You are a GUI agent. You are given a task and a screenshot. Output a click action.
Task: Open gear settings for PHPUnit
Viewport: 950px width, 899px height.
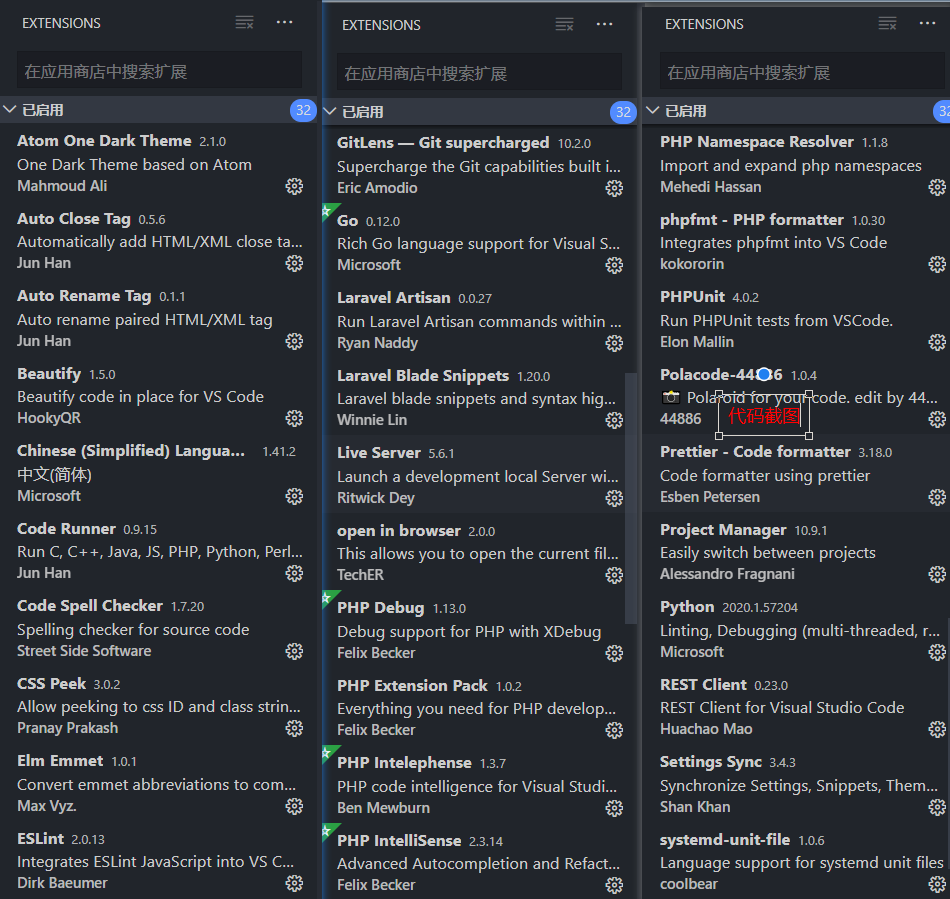[937, 342]
